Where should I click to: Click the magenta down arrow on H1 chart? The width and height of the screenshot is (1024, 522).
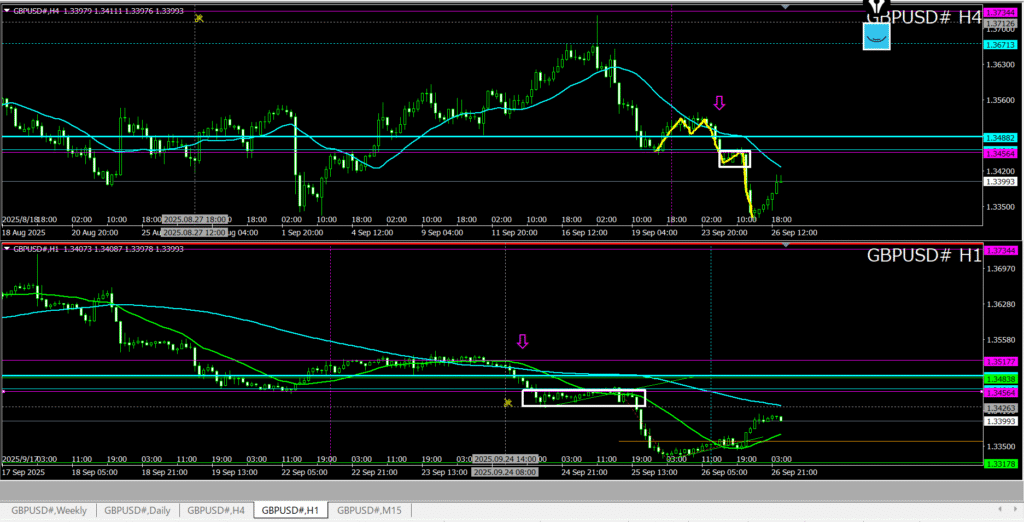pyautogui.click(x=522, y=342)
